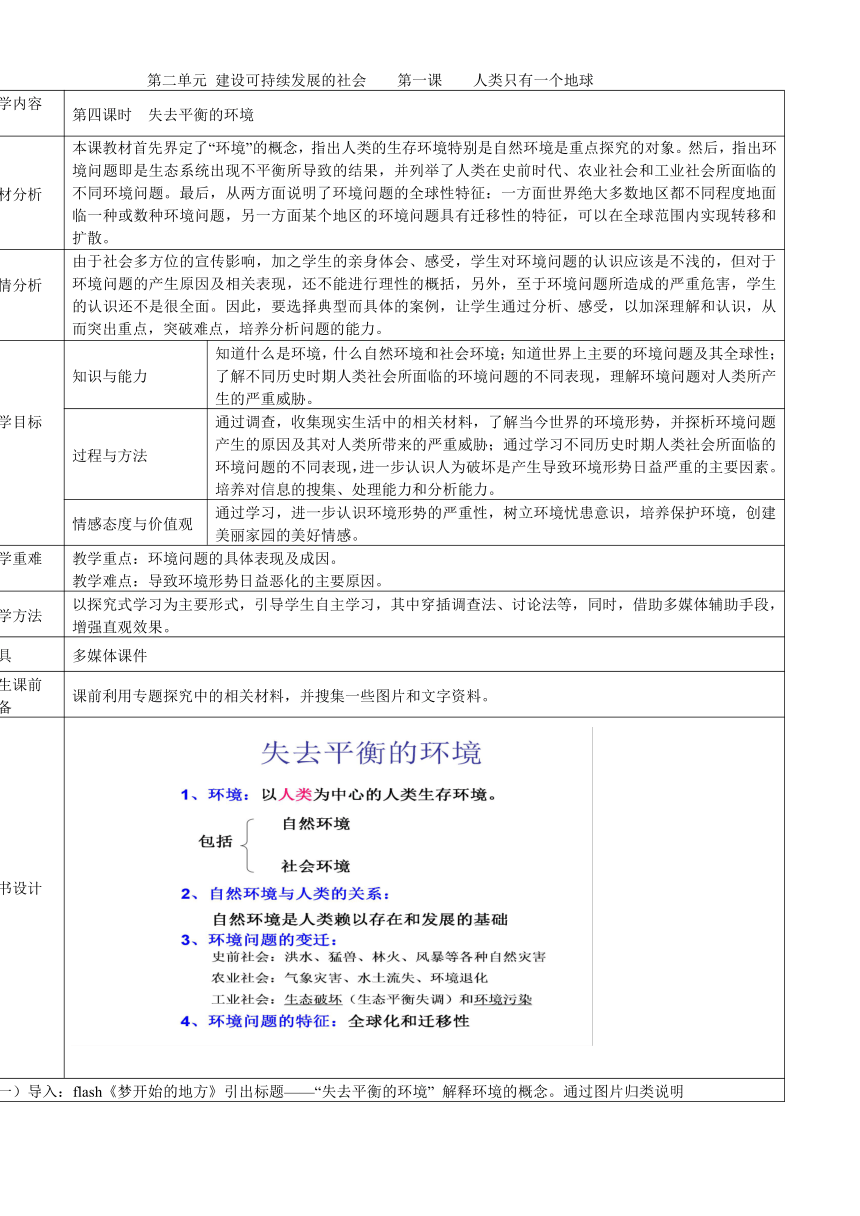The width and height of the screenshot is (860, 1216).
Task: Click the line starting "工业社会：生态破坏"
Action: 372,999
